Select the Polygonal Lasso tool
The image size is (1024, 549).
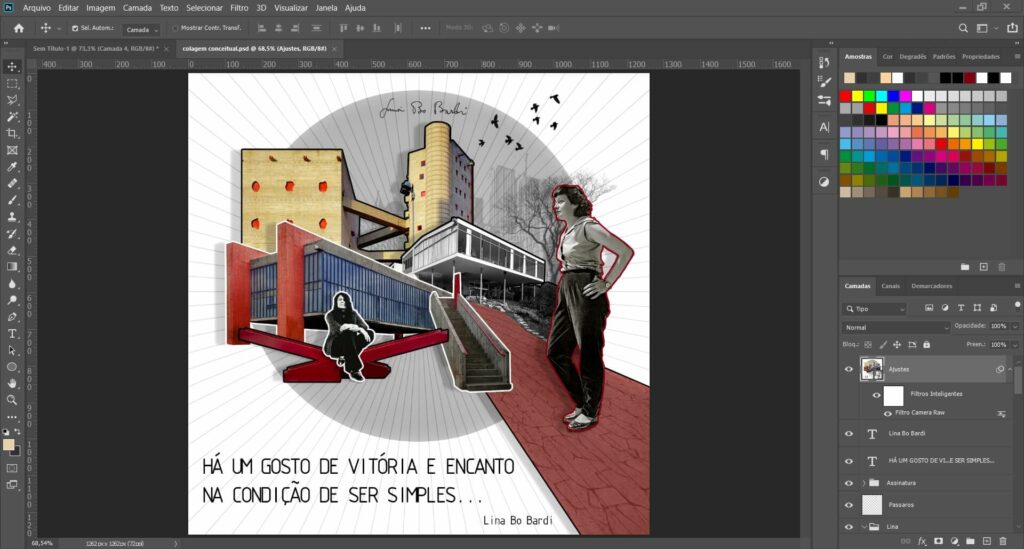coord(12,100)
